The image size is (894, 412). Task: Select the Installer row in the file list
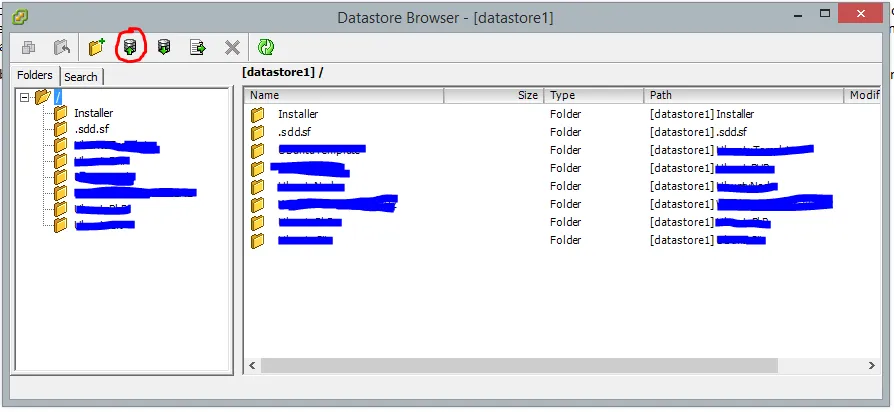tap(297, 114)
